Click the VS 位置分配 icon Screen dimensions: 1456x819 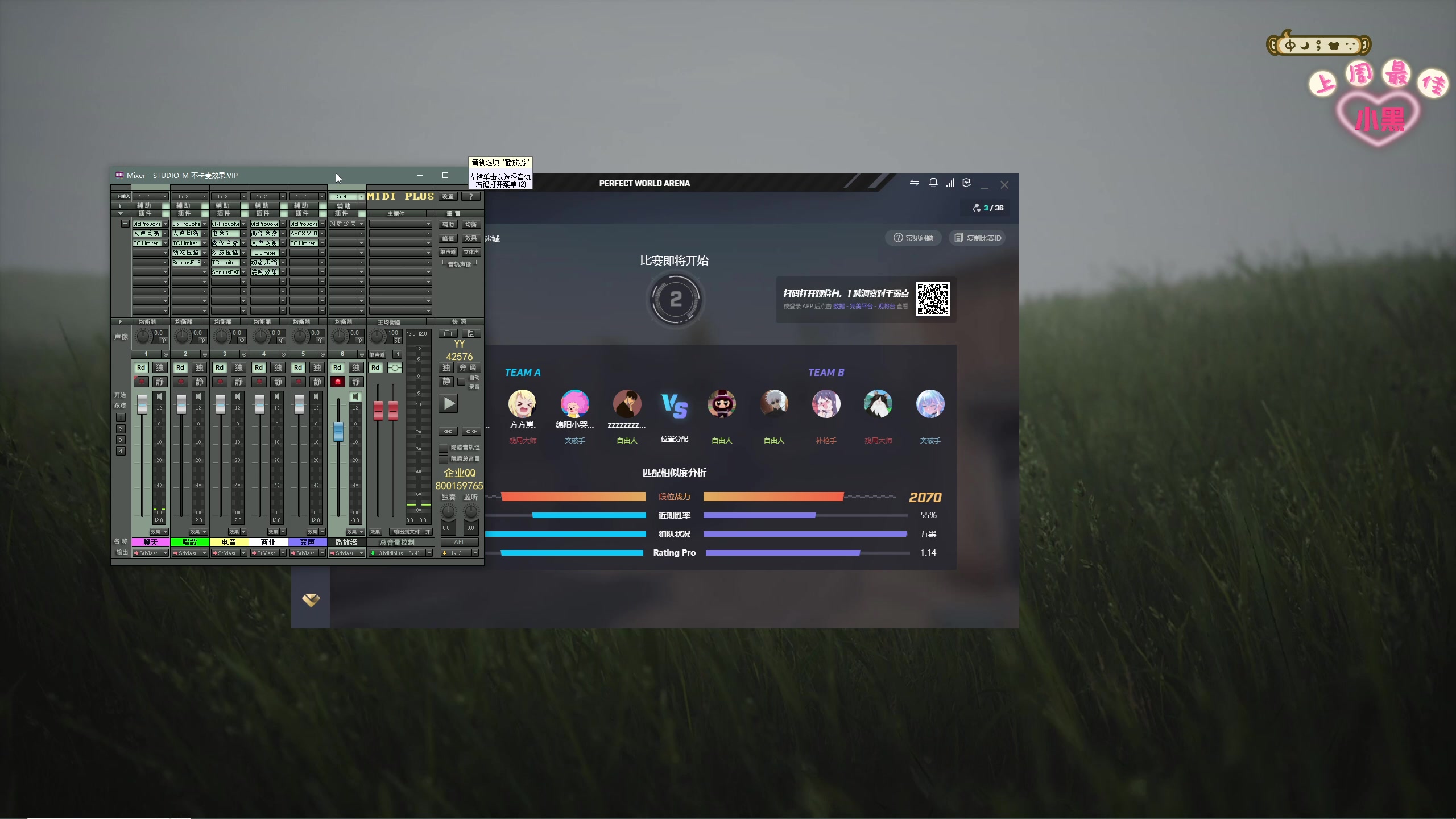pyautogui.click(x=675, y=406)
